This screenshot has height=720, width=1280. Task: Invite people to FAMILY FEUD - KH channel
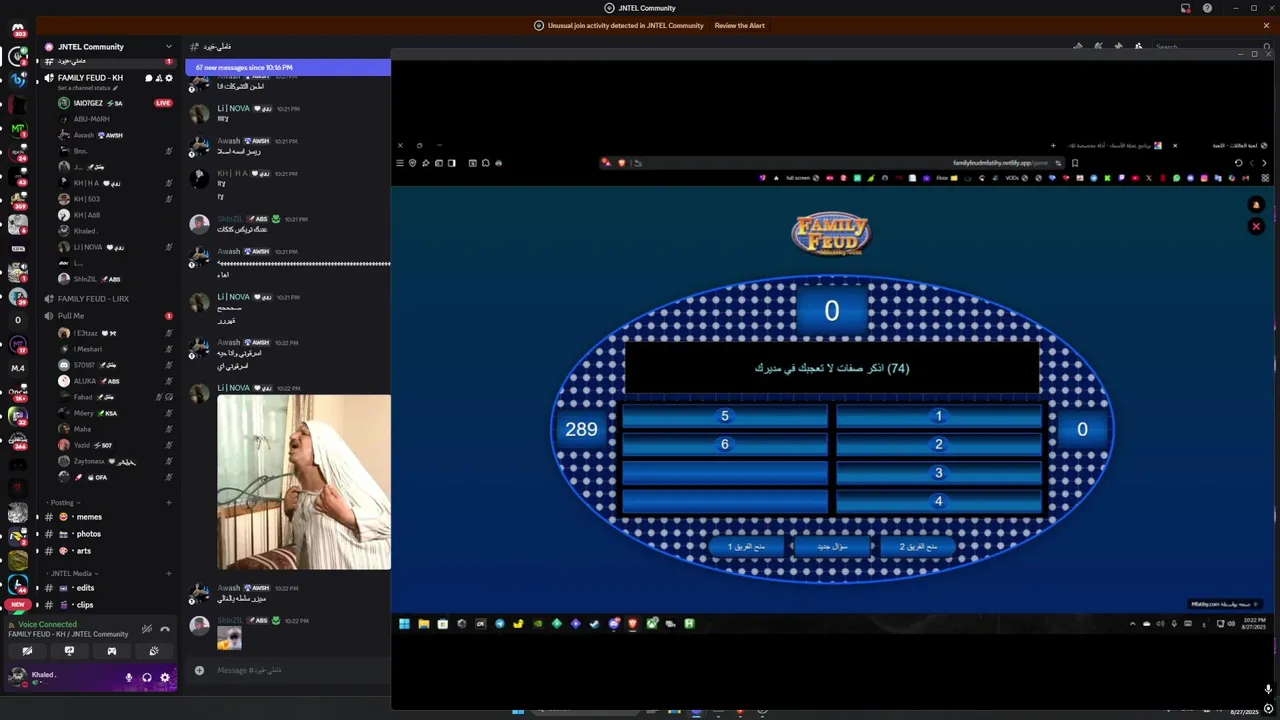159,78
